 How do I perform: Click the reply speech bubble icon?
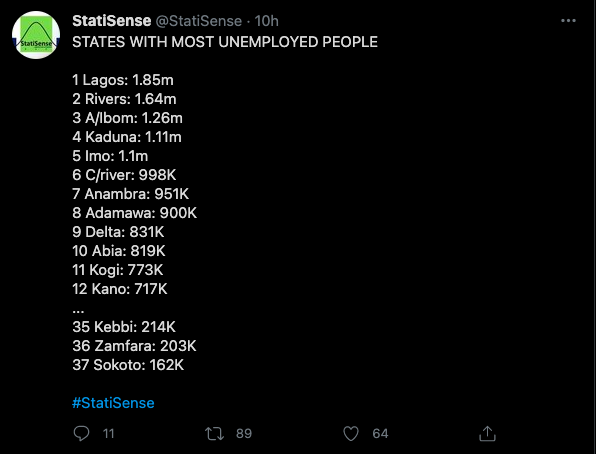(x=81, y=433)
